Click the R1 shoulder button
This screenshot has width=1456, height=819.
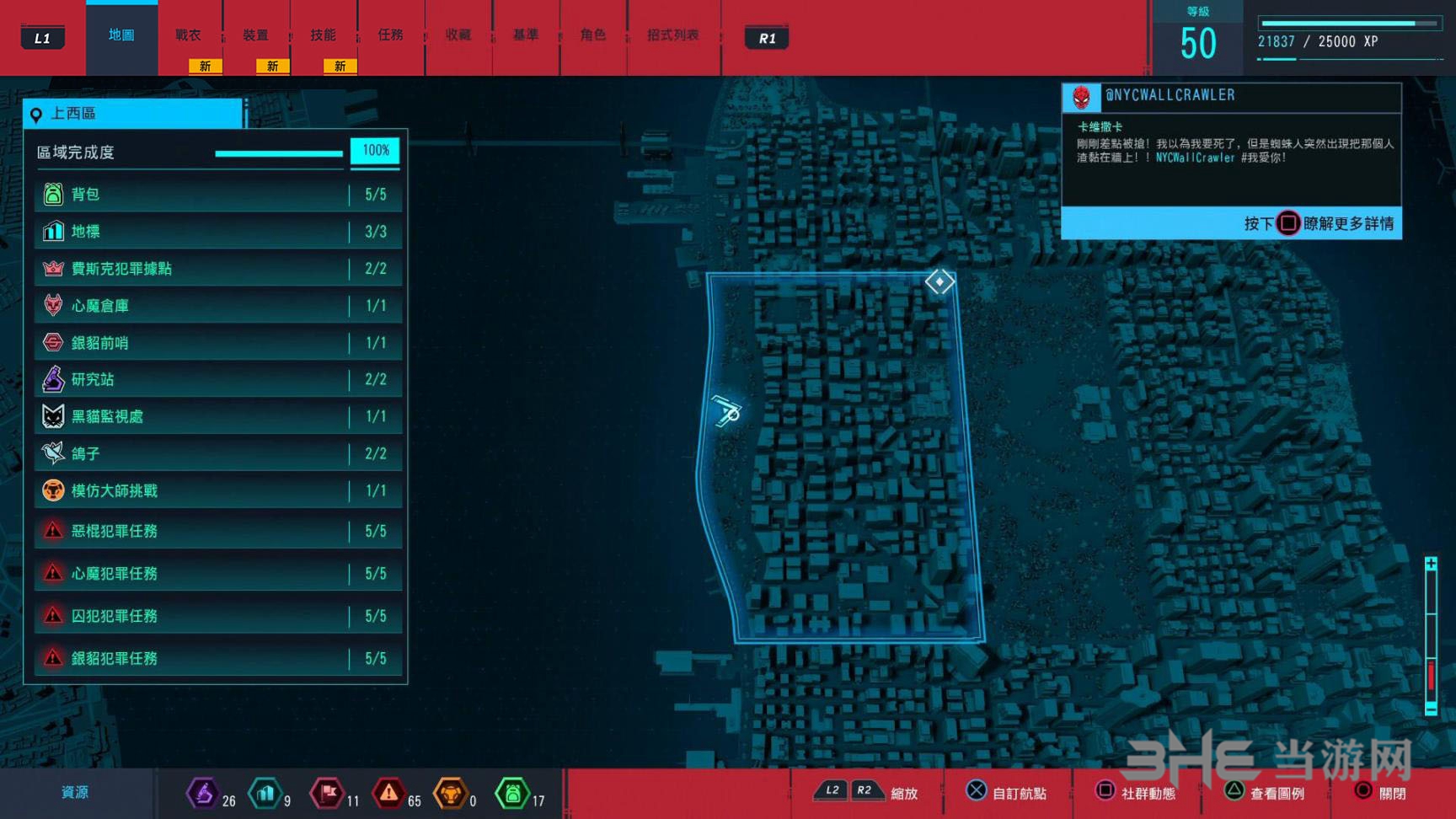click(x=767, y=38)
